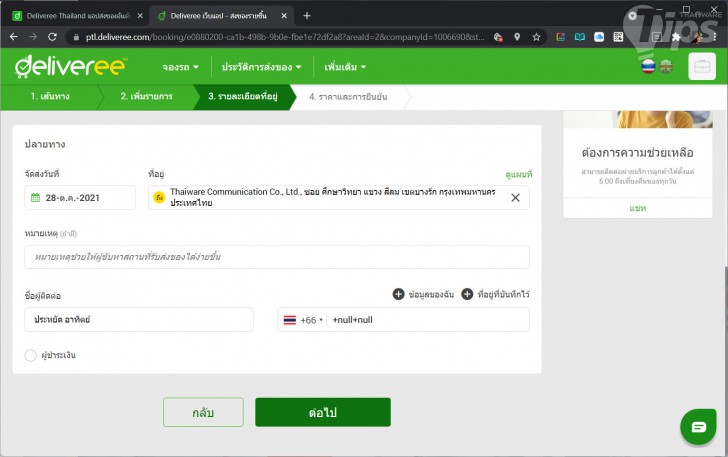
Task: Go to step 1 เส้นทาง
Action: pyautogui.click(x=50, y=97)
